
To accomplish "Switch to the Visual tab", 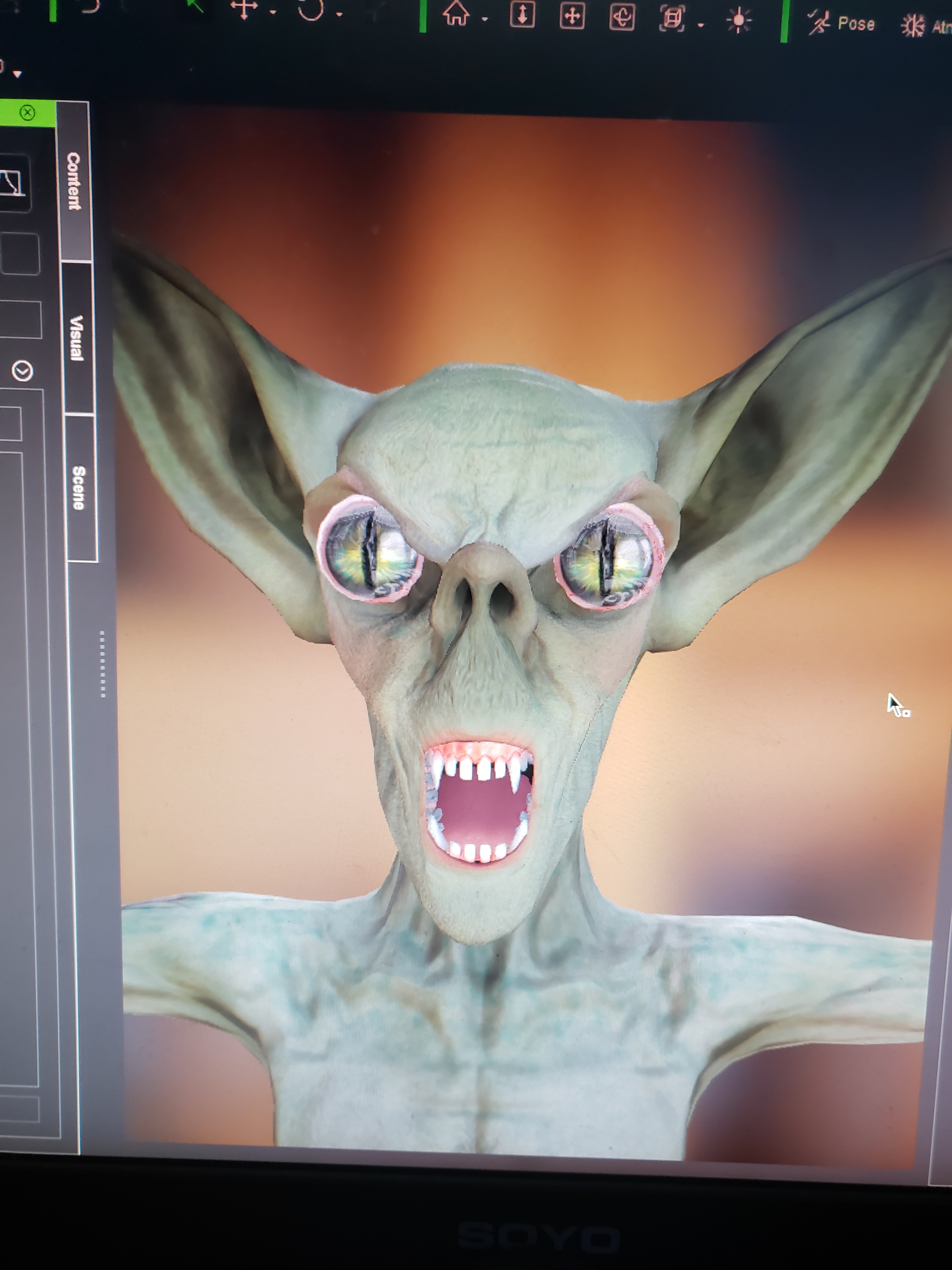I will point(76,338).
